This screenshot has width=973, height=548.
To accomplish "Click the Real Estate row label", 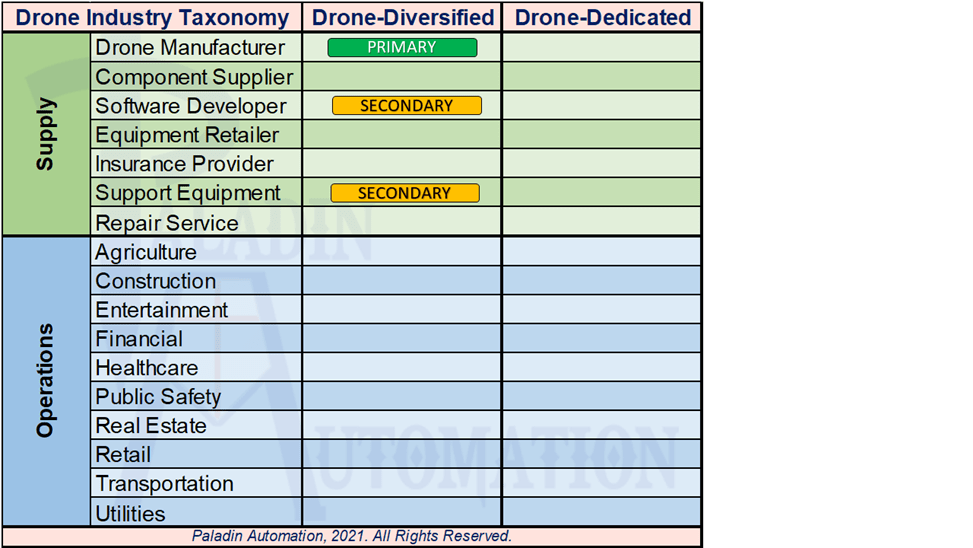I will (151, 426).
